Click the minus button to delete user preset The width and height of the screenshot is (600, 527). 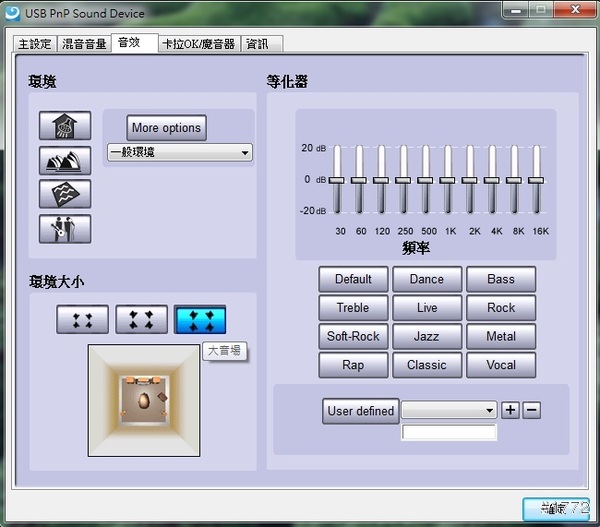[532, 410]
